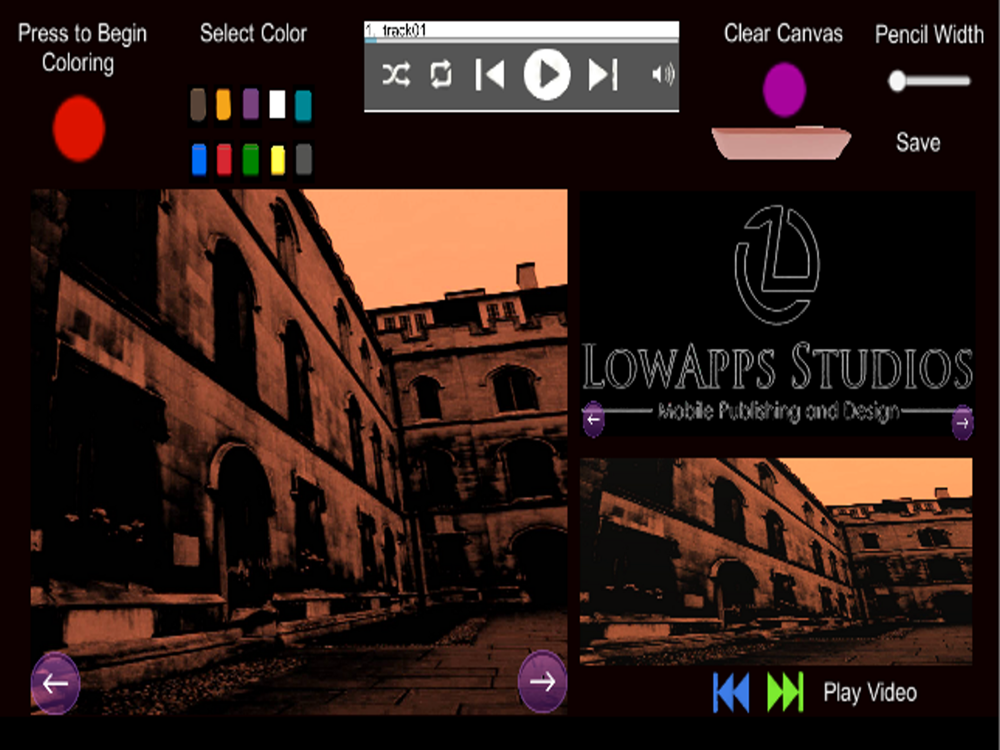Image resolution: width=1000 pixels, height=750 pixels.
Task: Toggle shuffle in the music player
Action: click(396, 75)
